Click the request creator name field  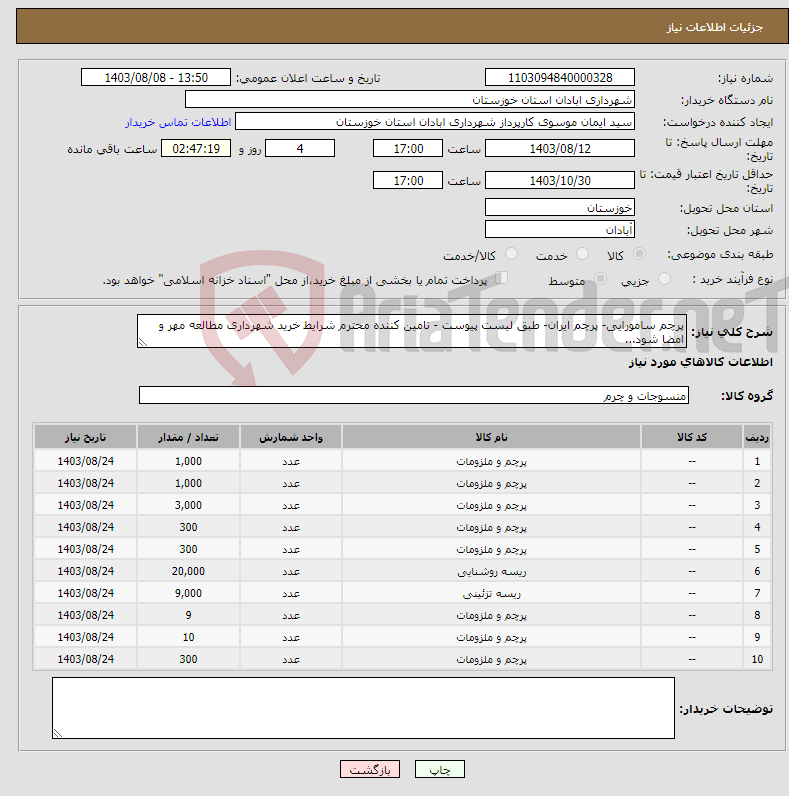(x=435, y=122)
